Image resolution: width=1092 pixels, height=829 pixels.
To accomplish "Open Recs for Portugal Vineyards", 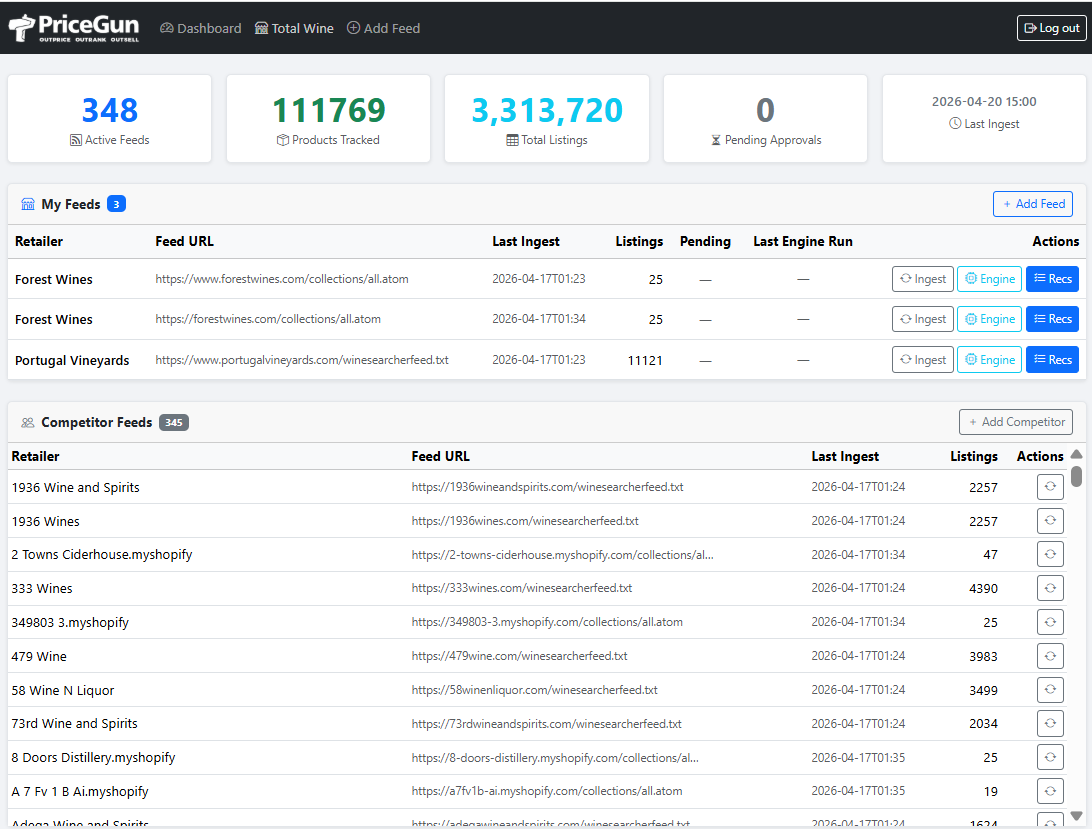I will (x=1052, y=359).
